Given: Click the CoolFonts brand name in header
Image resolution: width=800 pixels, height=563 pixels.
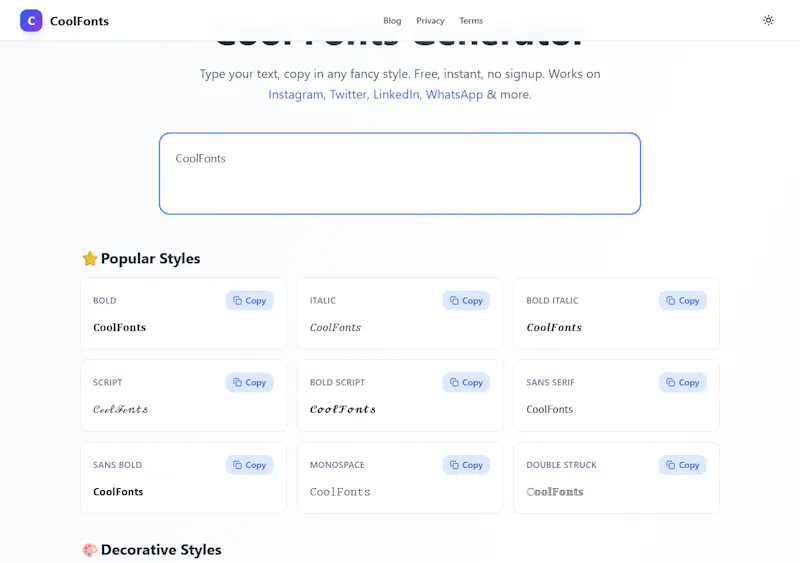Looking at the screenshot, I should 79,21.
